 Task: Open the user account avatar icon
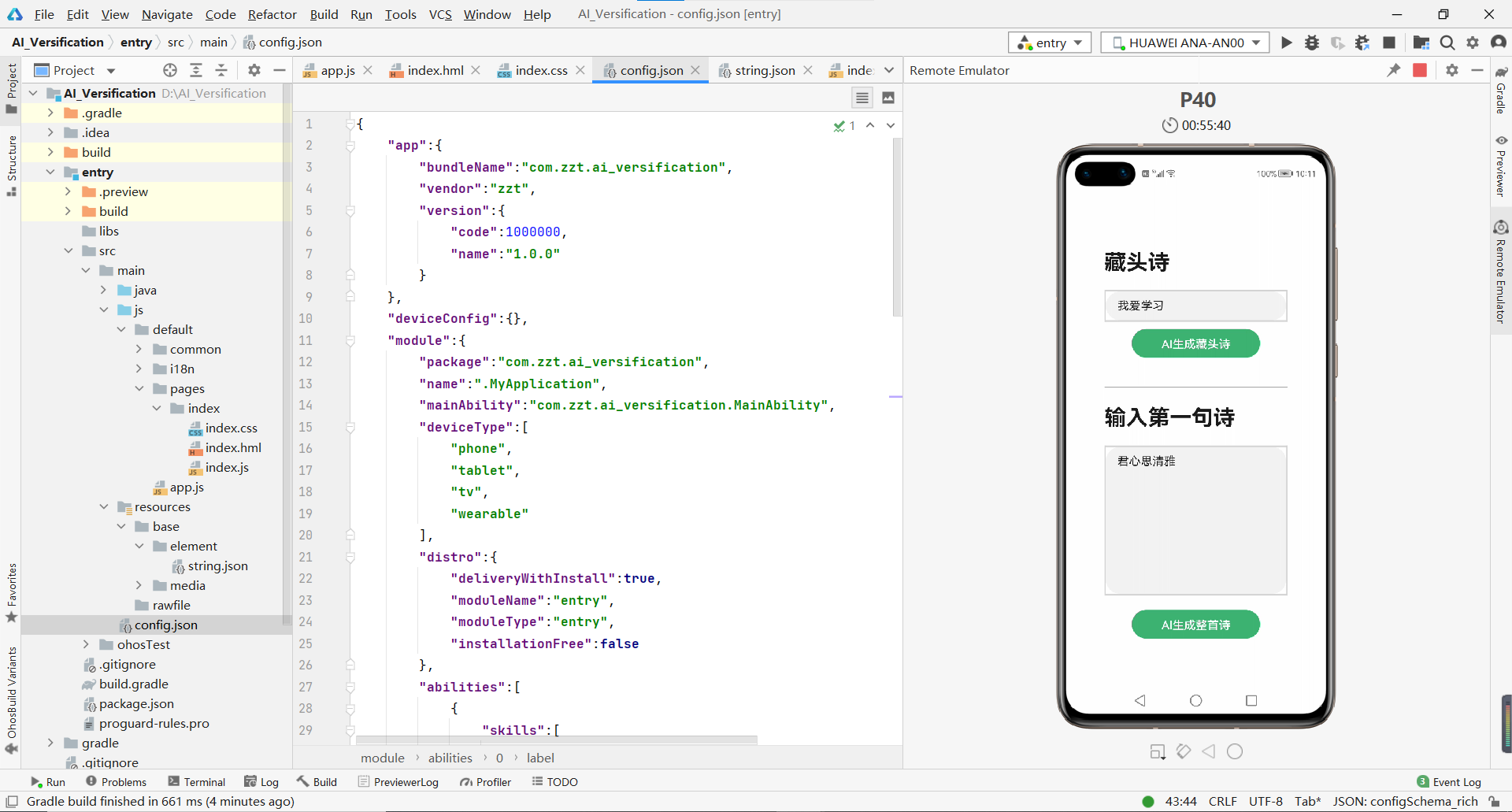tap(1499, 43)
